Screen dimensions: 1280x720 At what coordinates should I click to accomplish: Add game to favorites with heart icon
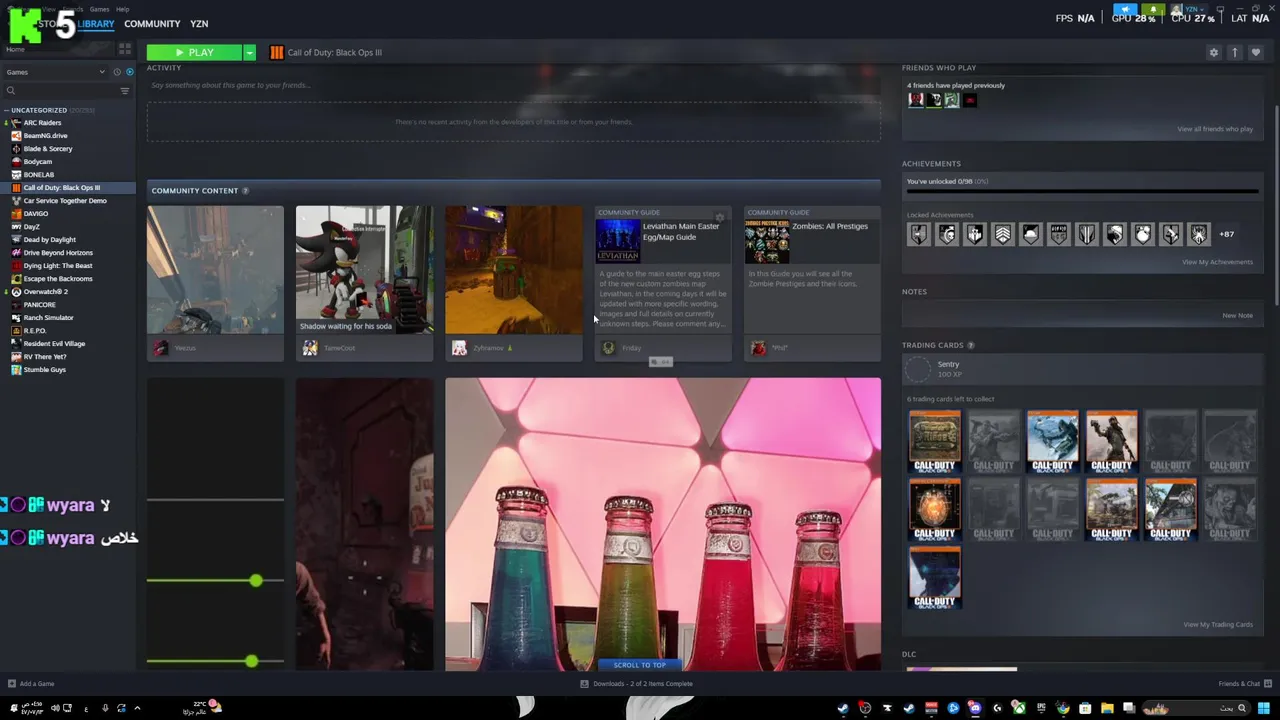(1256, 52)
